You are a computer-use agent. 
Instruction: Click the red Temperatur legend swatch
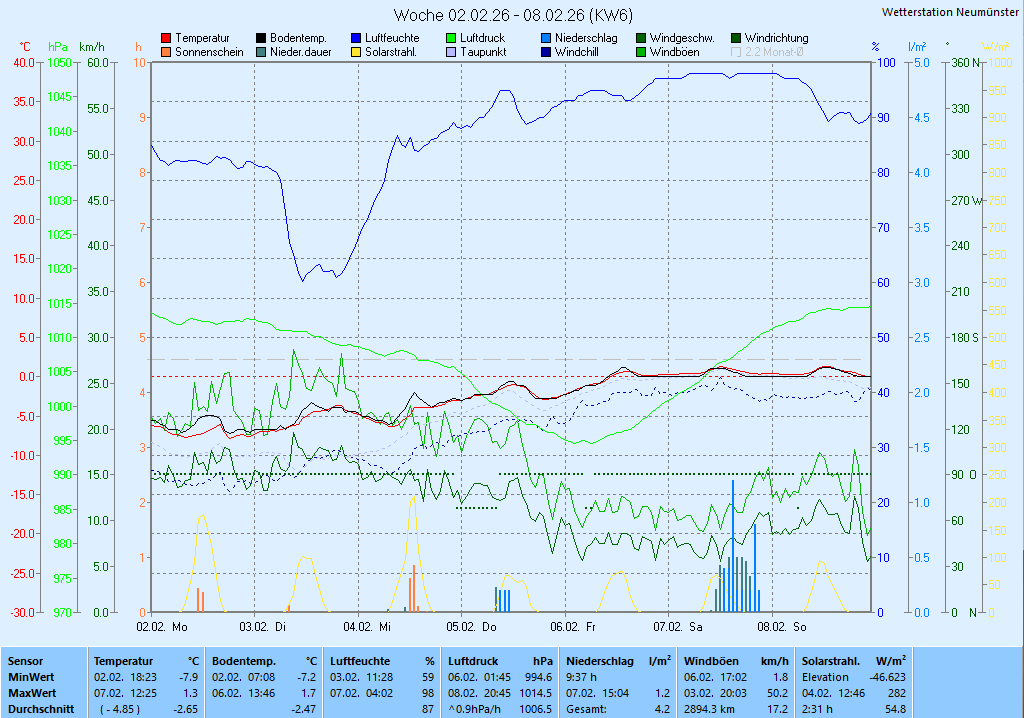(x=166, y=38)
